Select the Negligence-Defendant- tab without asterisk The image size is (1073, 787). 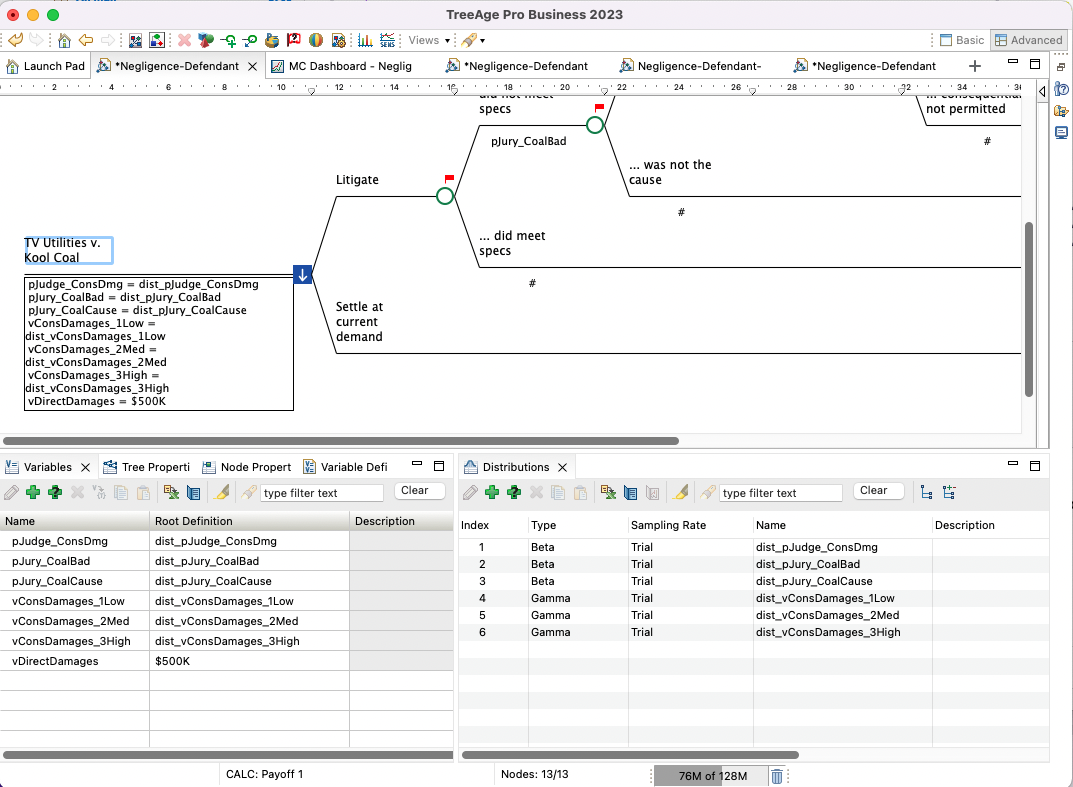coord(690,66)
